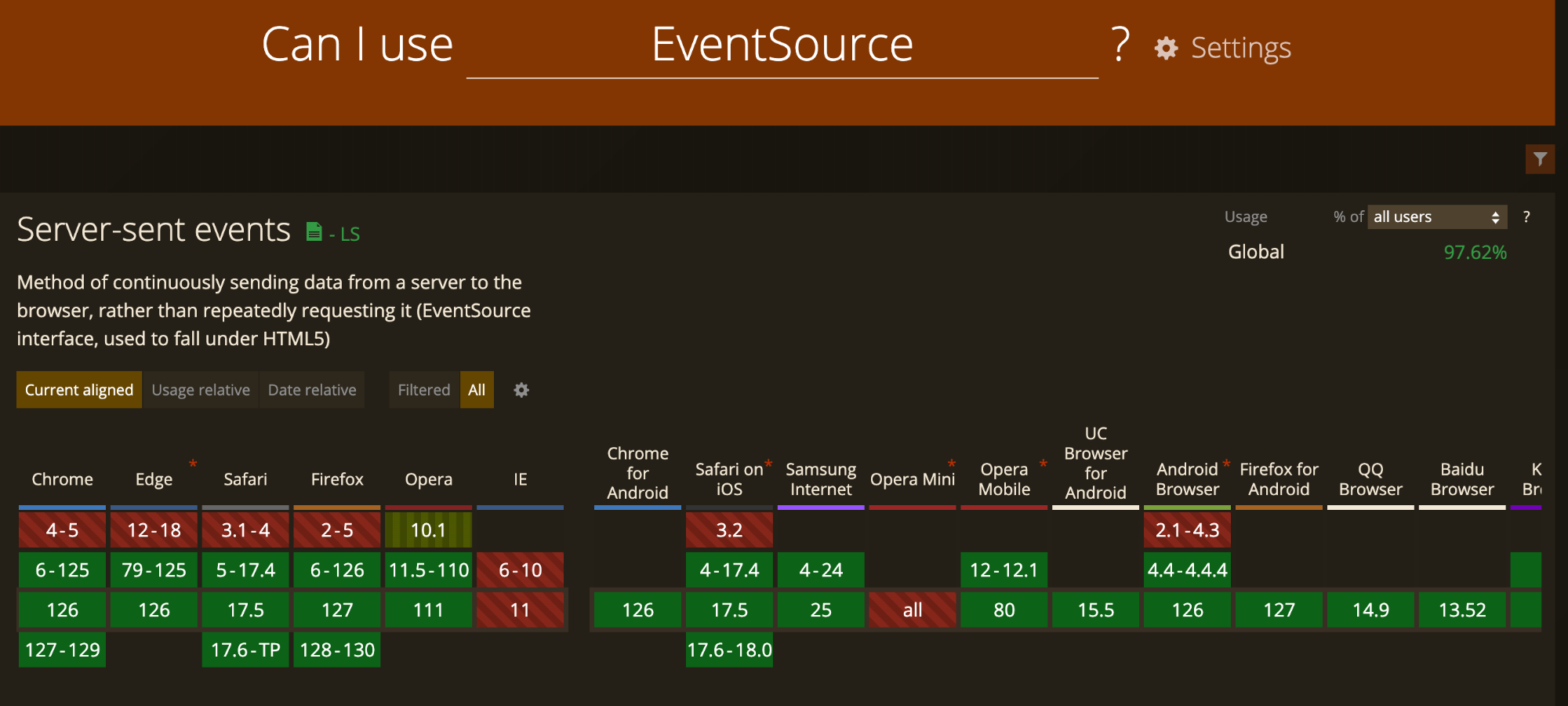Click the Safari on iOS header

[x=729, y=479]
